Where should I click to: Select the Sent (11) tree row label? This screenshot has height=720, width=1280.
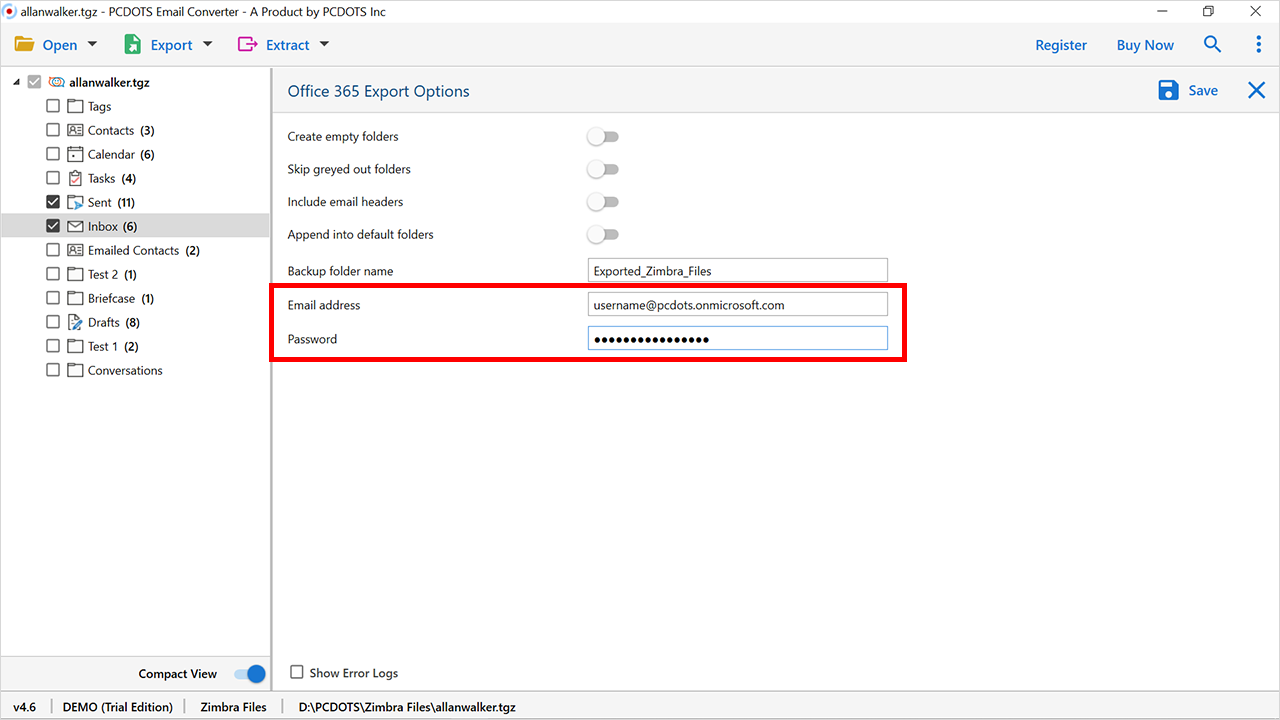(111, 202)
